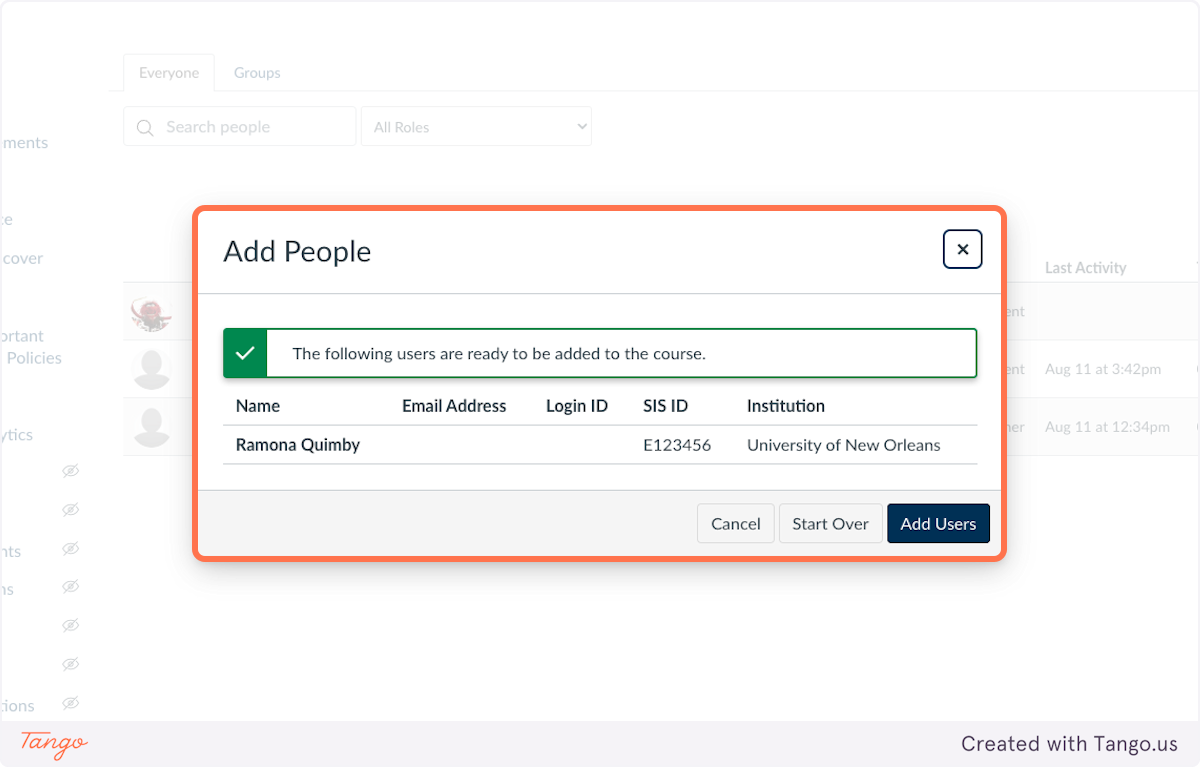The width and height of the screenshot is (1200, 767).
Task: Open the All Roles dropdown
Action: 476,127
